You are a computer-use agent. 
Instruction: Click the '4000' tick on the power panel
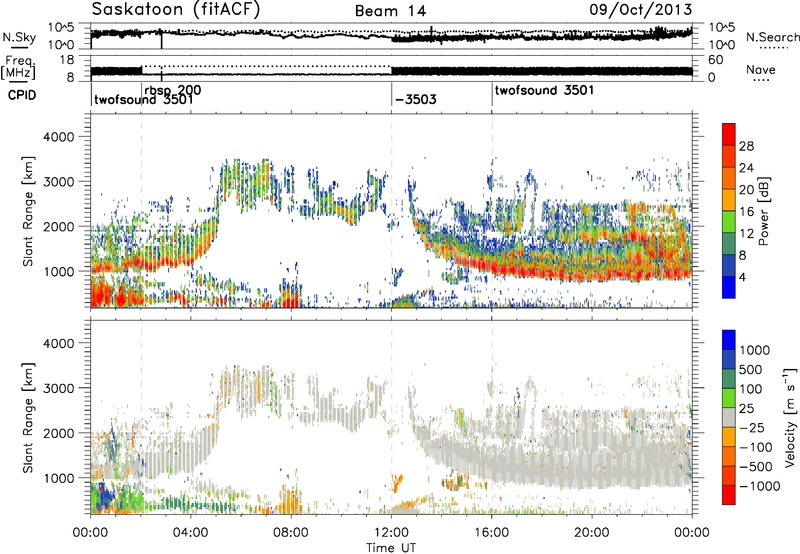pos(59,137)
